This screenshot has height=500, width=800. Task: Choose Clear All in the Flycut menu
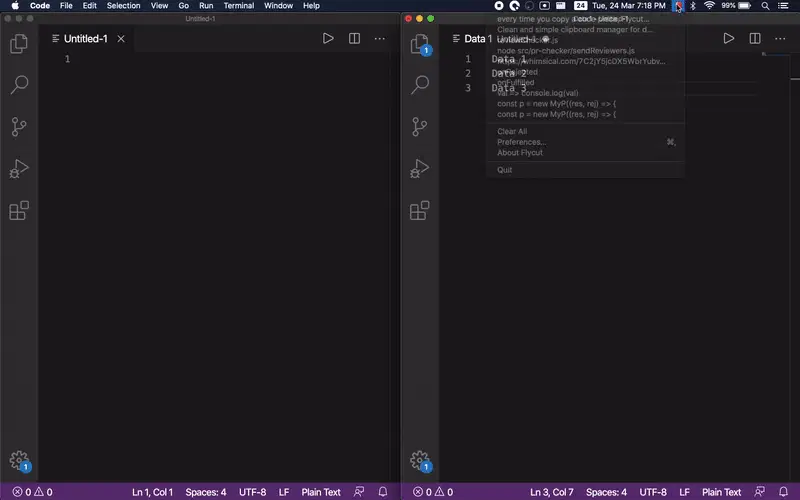click(x=585, y=131)
